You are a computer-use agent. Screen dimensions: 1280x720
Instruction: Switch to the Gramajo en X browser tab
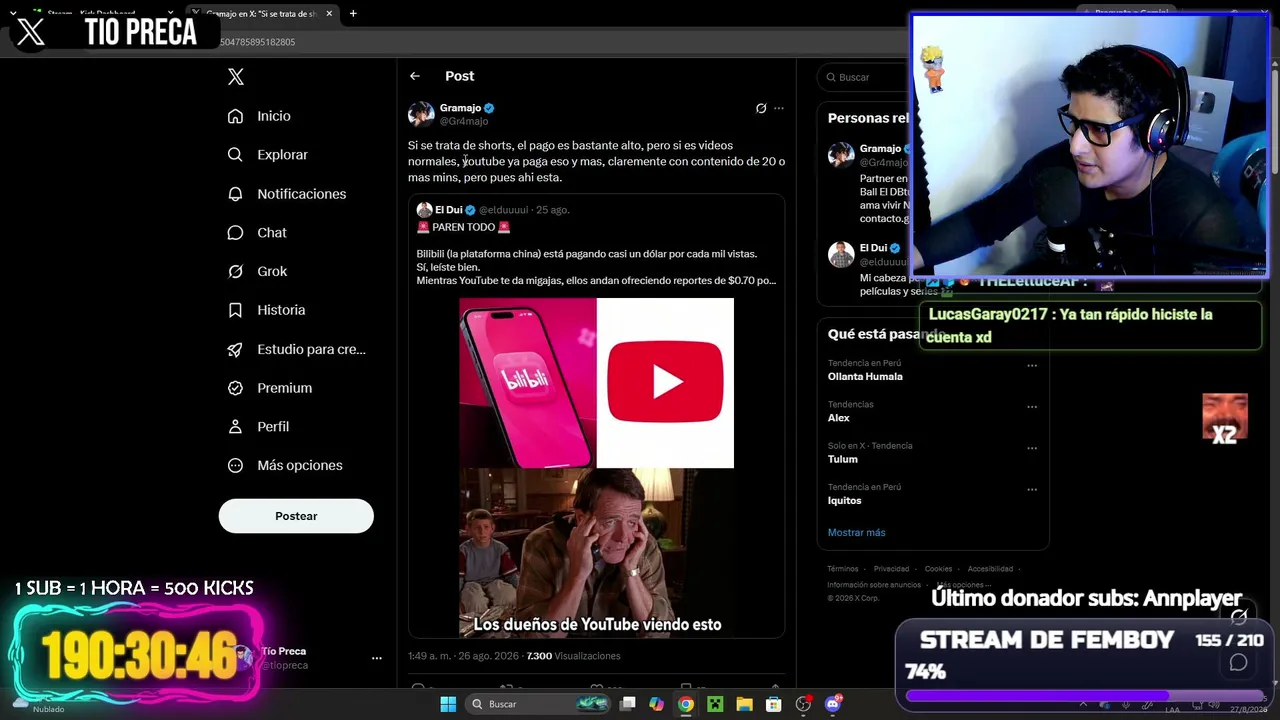point(262,14)
